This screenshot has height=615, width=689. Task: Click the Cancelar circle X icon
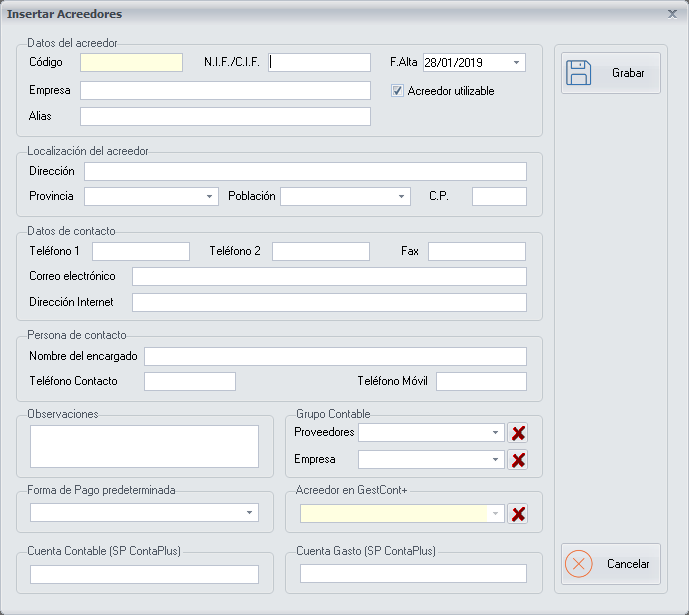pos(579,564)
